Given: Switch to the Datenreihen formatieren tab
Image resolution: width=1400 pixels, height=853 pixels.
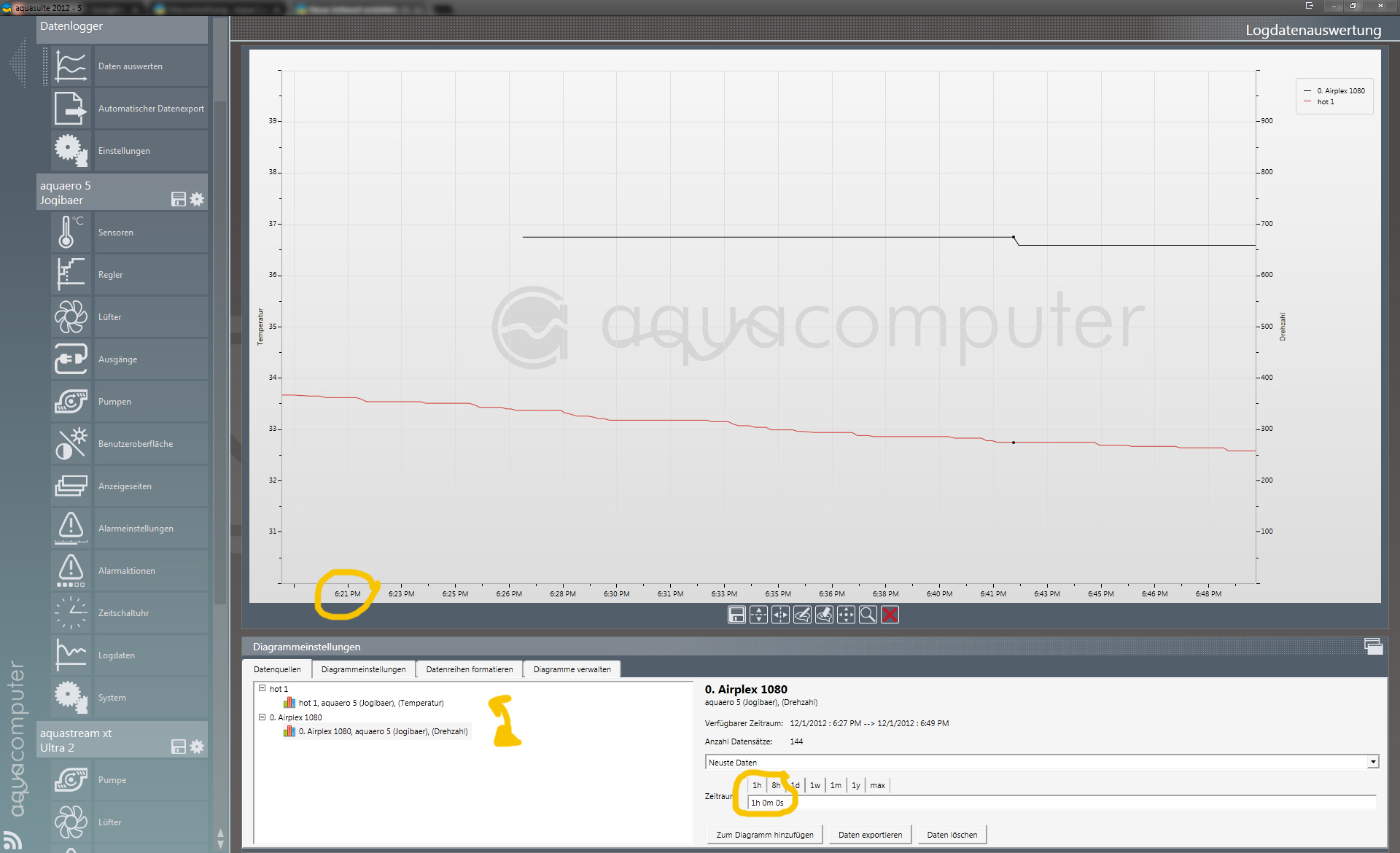Looking at the screenshot, I should (x=470, y=669).
